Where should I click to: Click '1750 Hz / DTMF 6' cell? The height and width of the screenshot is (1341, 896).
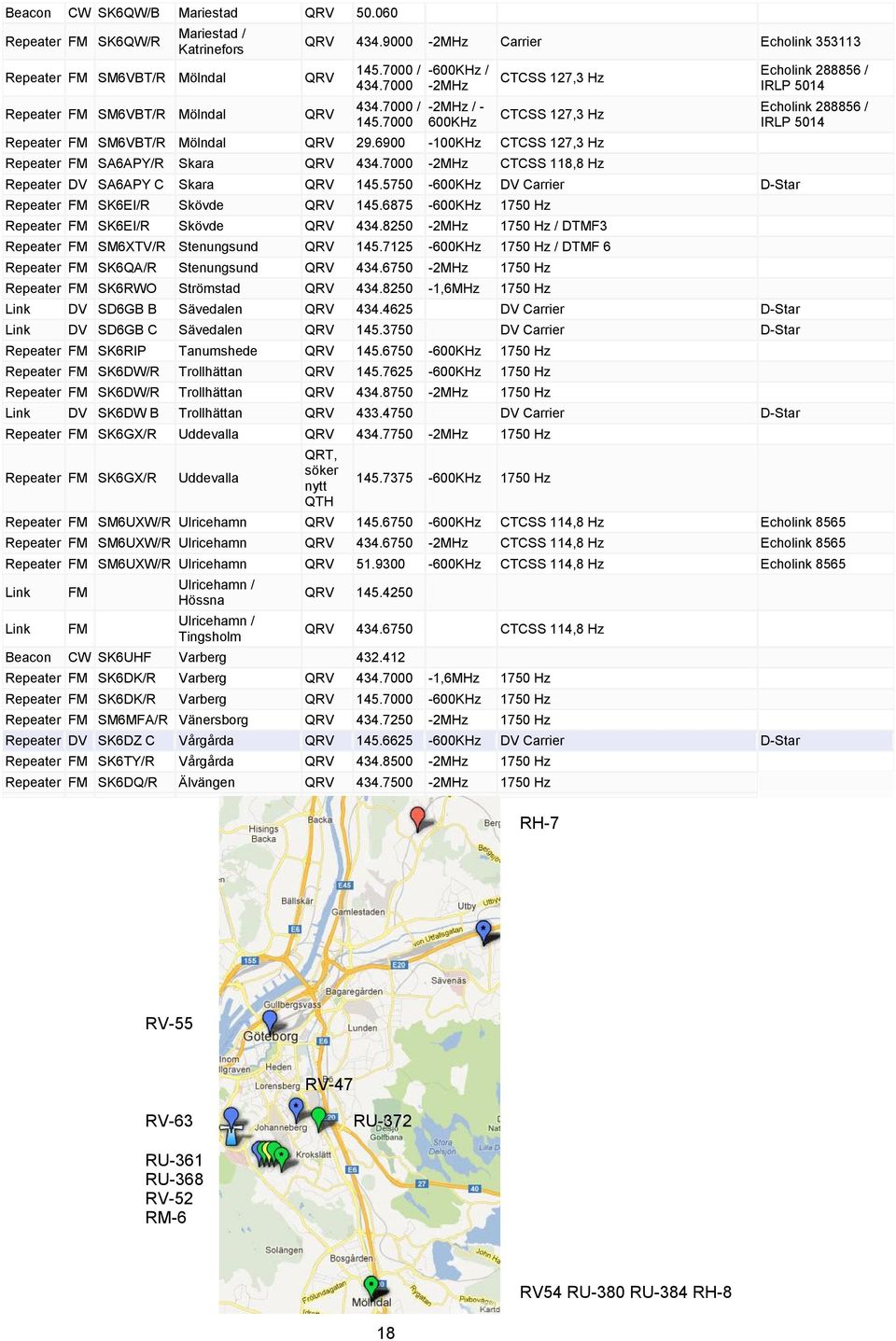click(x=555, y=246)
